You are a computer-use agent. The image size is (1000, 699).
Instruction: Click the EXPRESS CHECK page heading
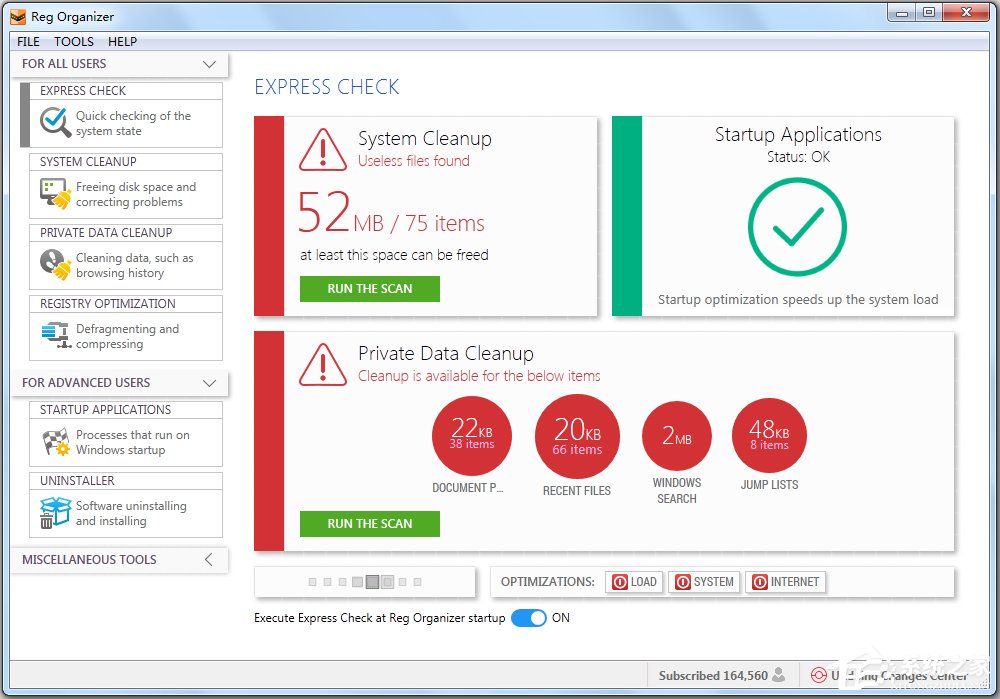point(327,87)
